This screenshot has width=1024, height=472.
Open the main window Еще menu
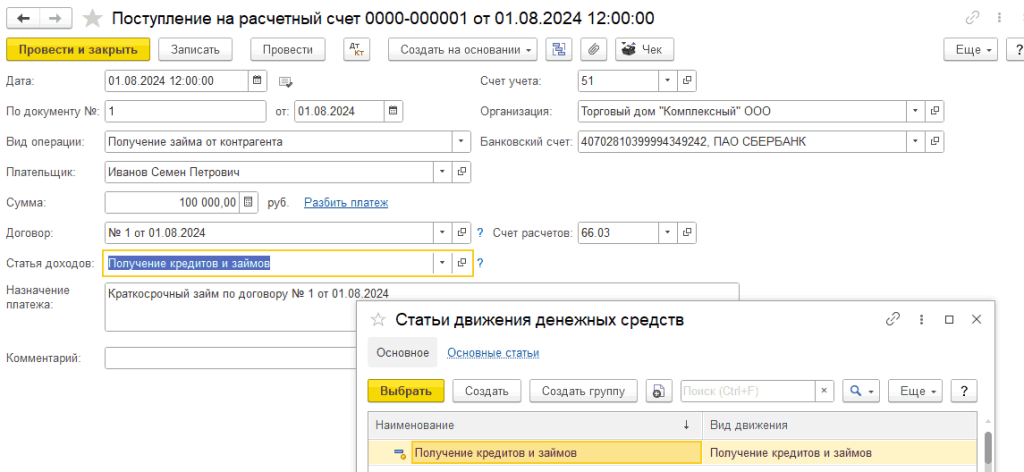(971, 49)
